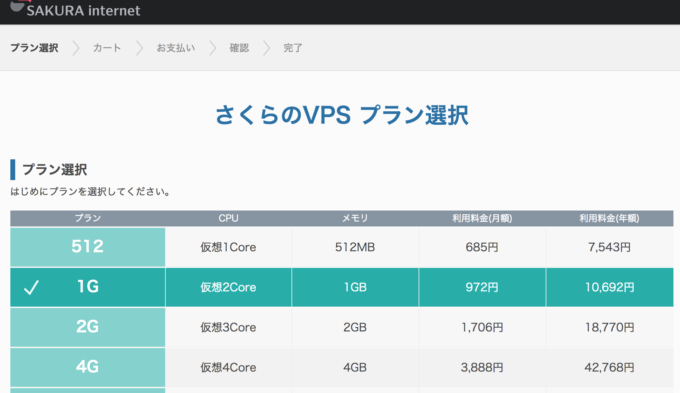Click the 利用料金(年額) column header
Image resolution: width=680 pixels, height=393 pixels.
609,218
